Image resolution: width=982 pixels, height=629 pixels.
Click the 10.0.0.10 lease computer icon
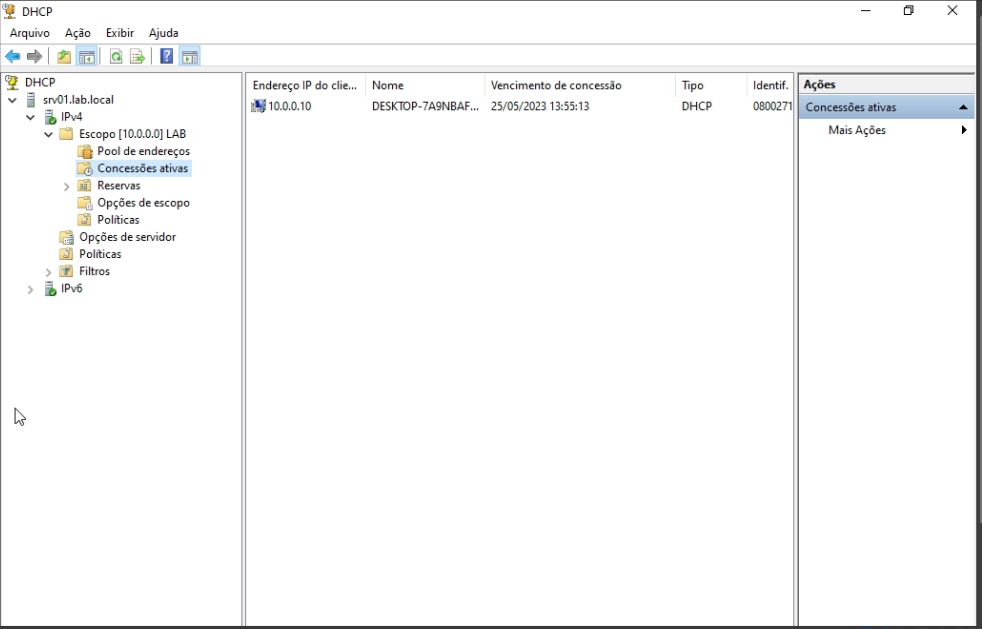tap(258, 106)
